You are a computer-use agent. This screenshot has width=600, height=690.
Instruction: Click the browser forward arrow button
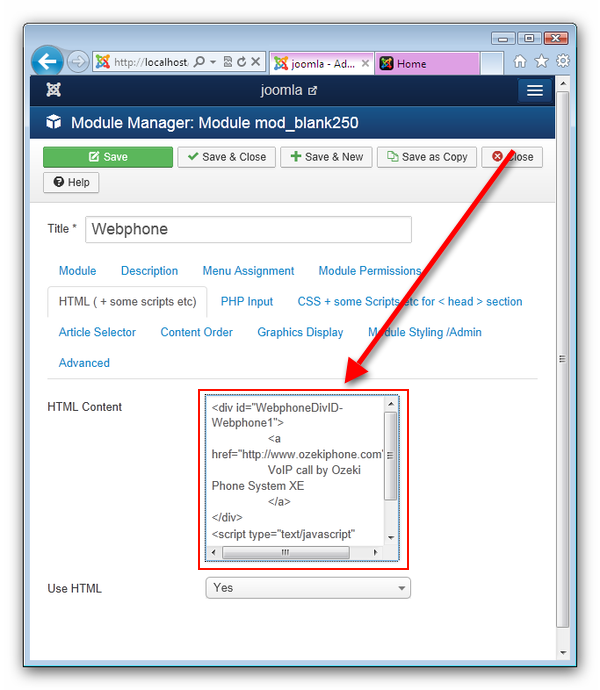tap(78, 62)
